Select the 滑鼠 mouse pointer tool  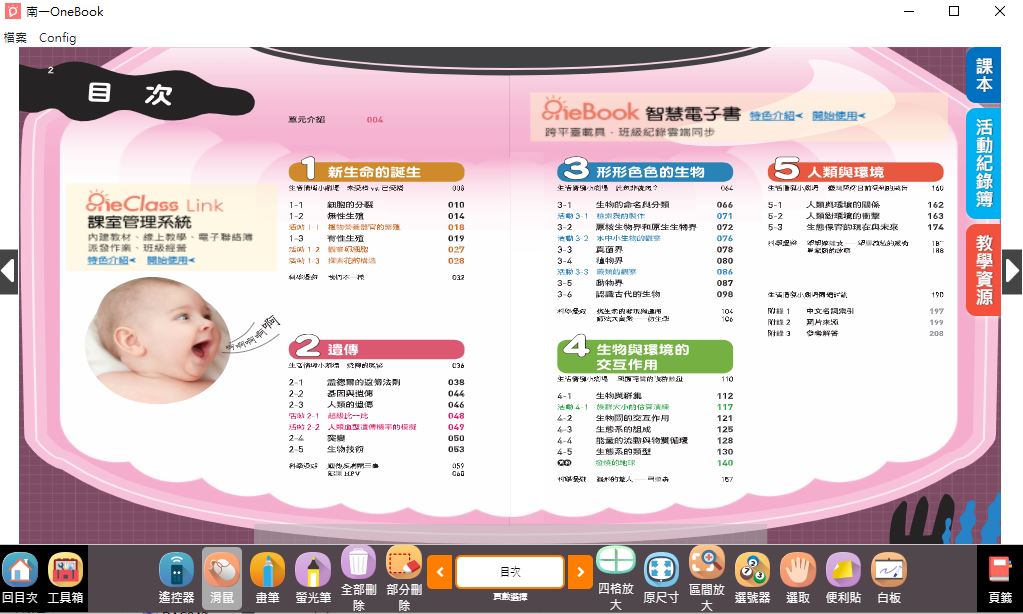tap(222, 578)
